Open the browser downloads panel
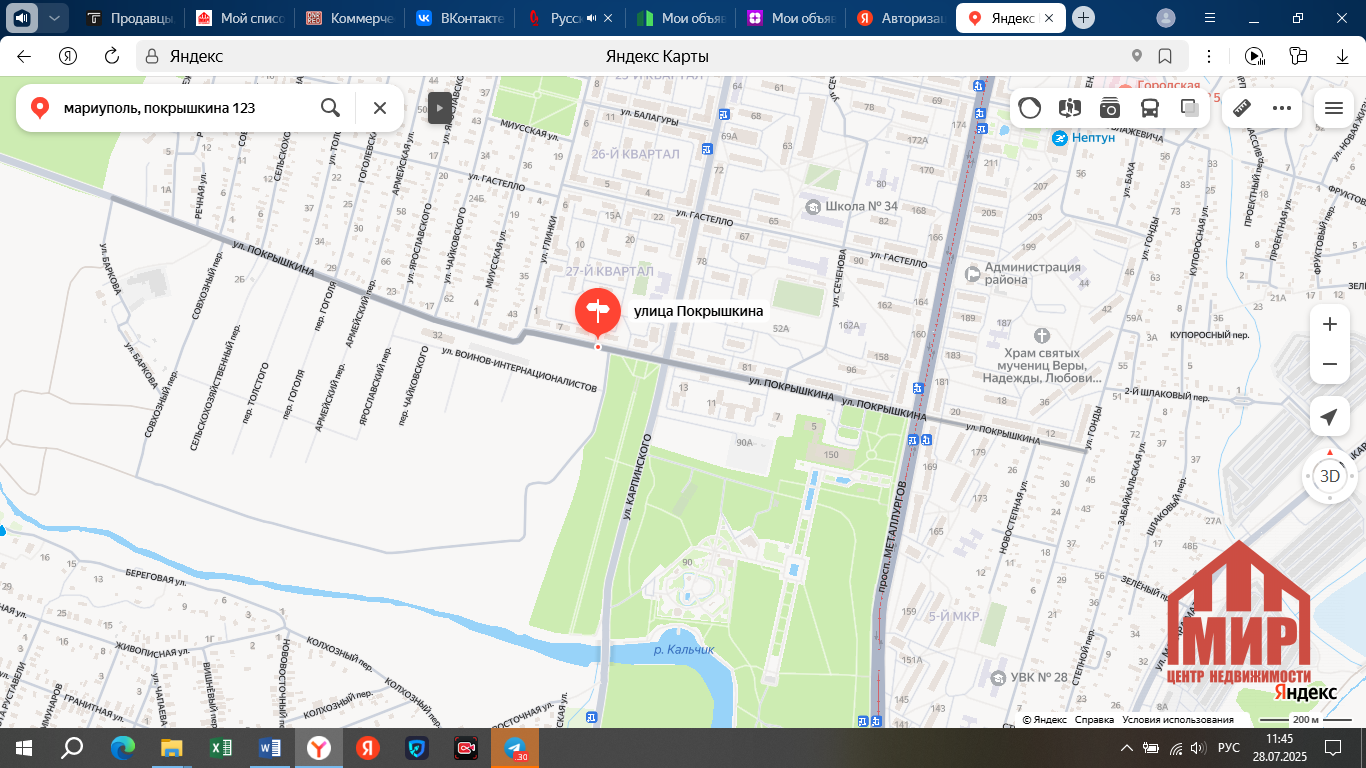The image size is (1366, 768). [1342, 56]
